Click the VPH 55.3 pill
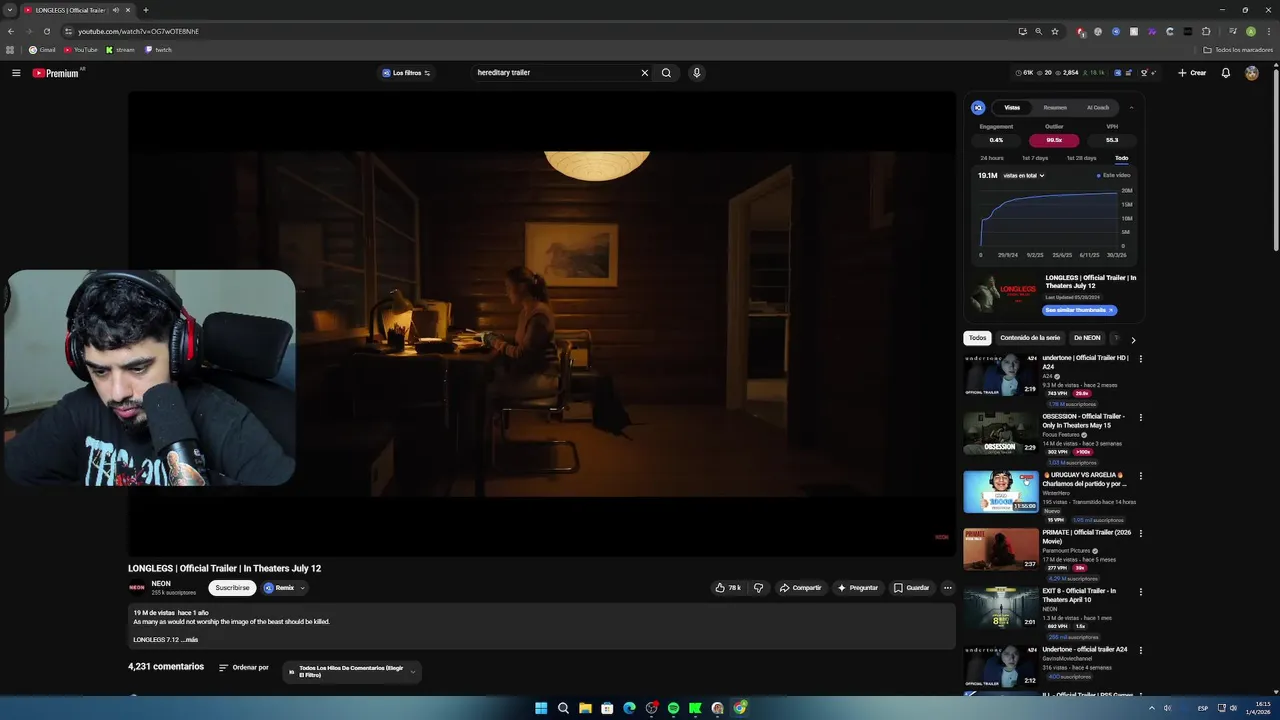This screenshot has width=1280, height=720. (1112, 140)
